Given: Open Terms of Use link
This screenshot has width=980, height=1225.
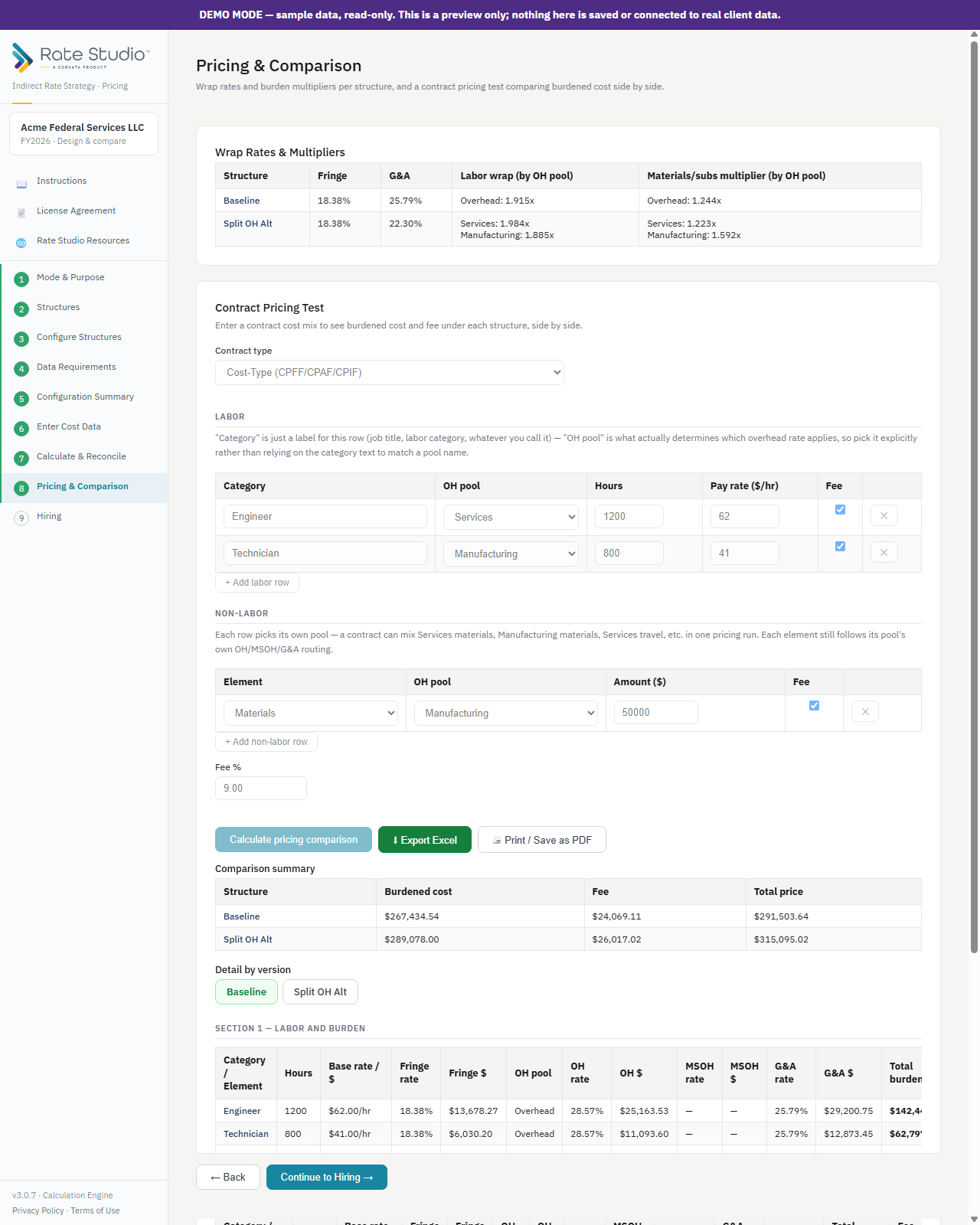Looking at the screenshot, I should tap(95, 1211).
